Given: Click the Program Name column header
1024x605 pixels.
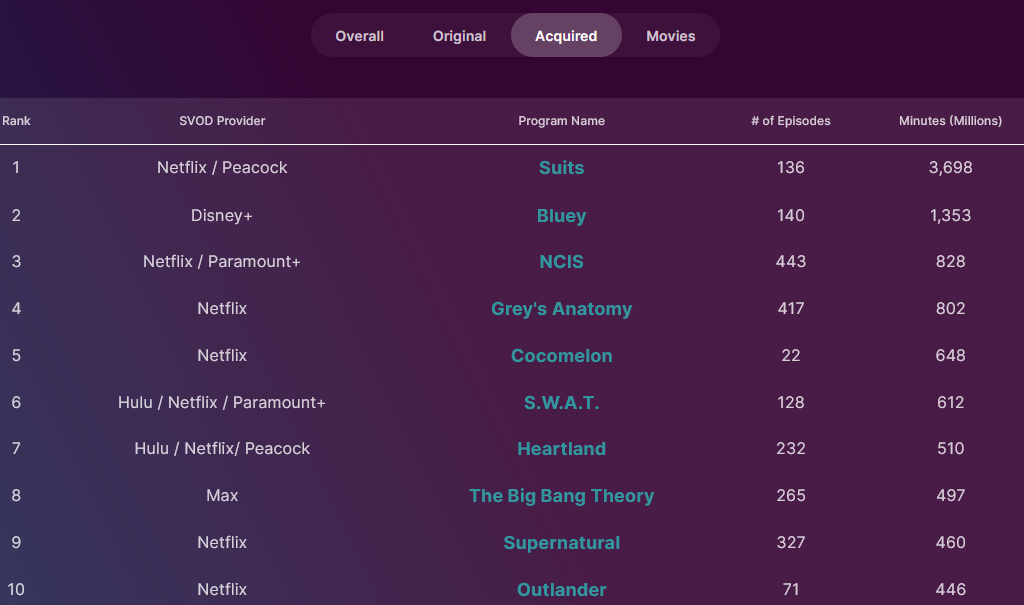Looking at the screenshot, I should point(561,121).
